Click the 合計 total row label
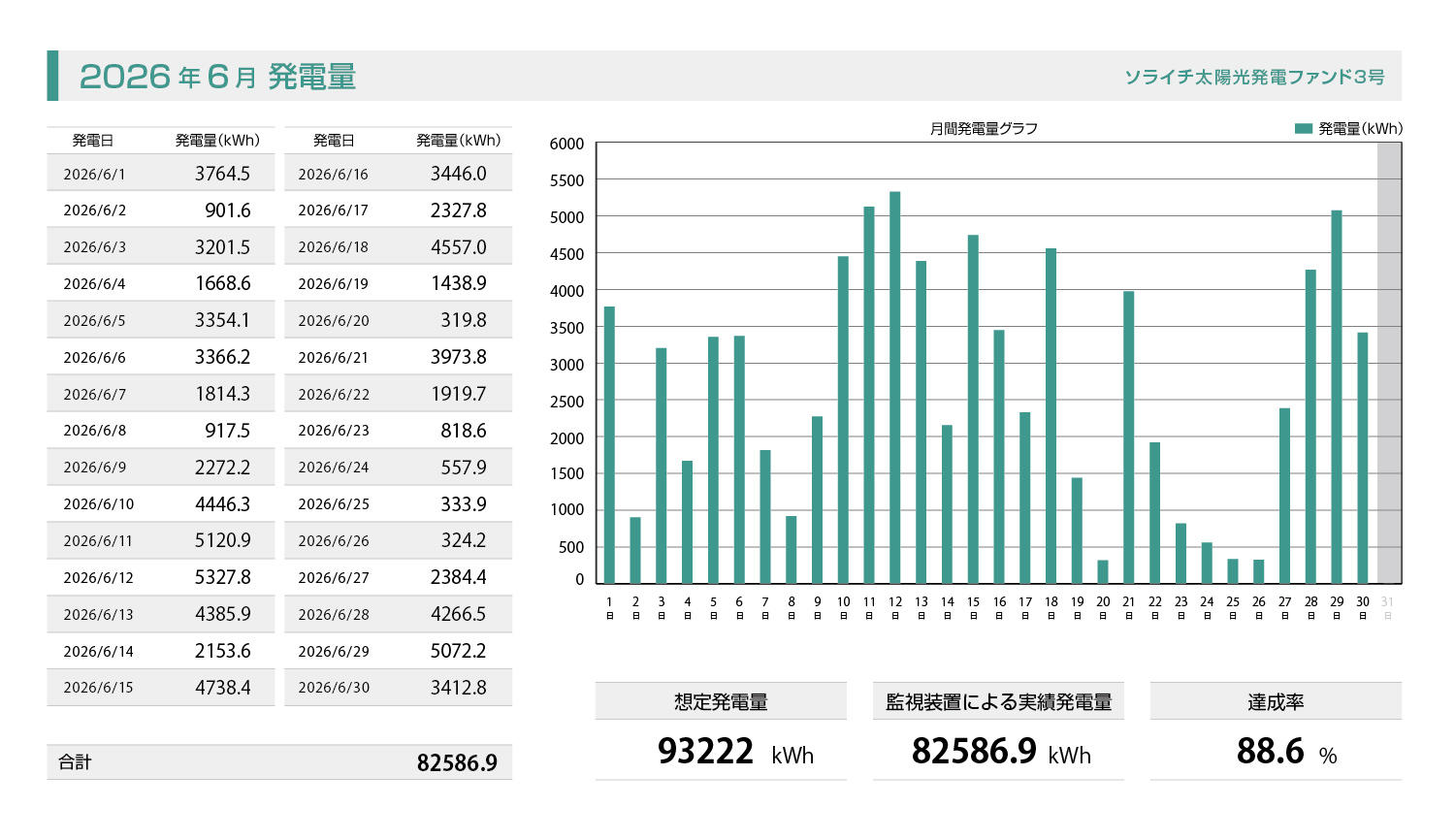 click(75, 762)
